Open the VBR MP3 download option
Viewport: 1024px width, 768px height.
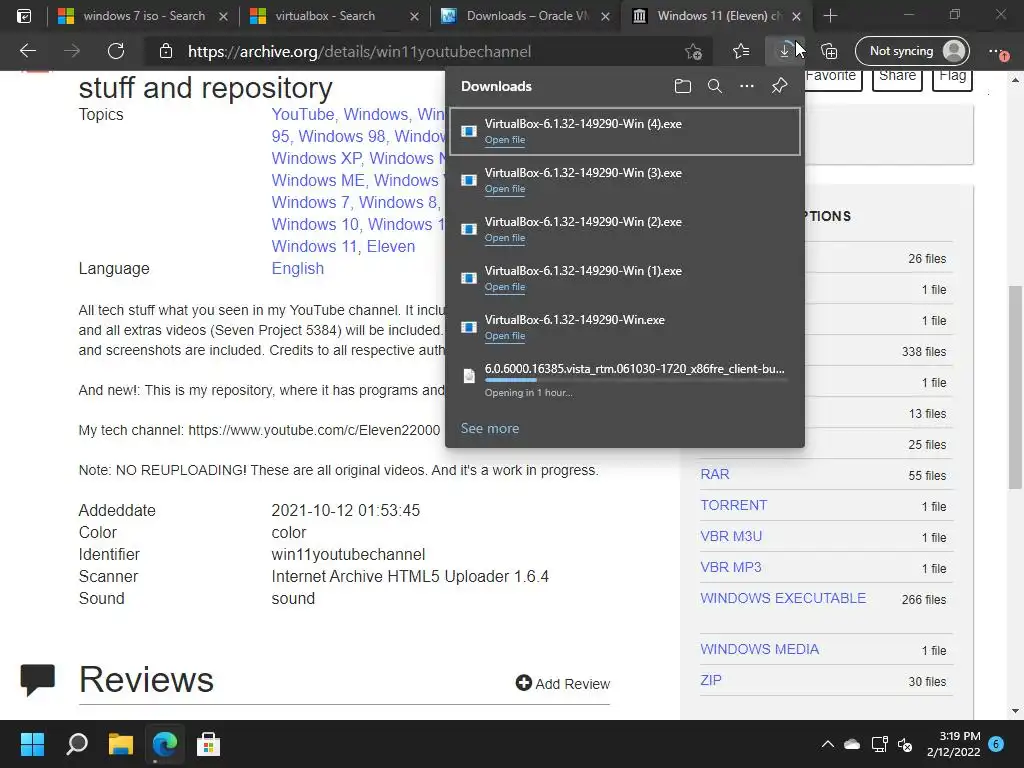tap(731, 567)
